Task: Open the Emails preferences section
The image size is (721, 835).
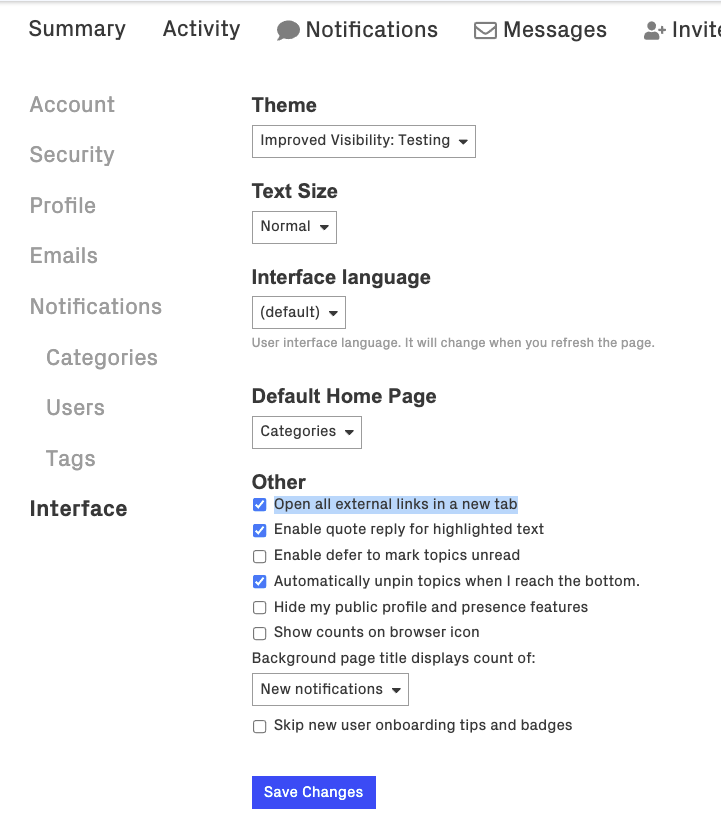Action: (x=64, y=256)
